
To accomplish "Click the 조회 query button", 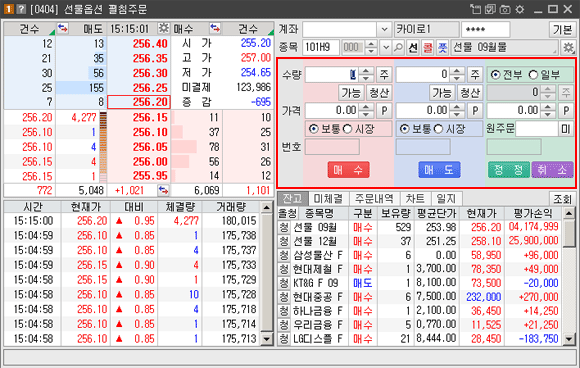I will tap(562, 199).
